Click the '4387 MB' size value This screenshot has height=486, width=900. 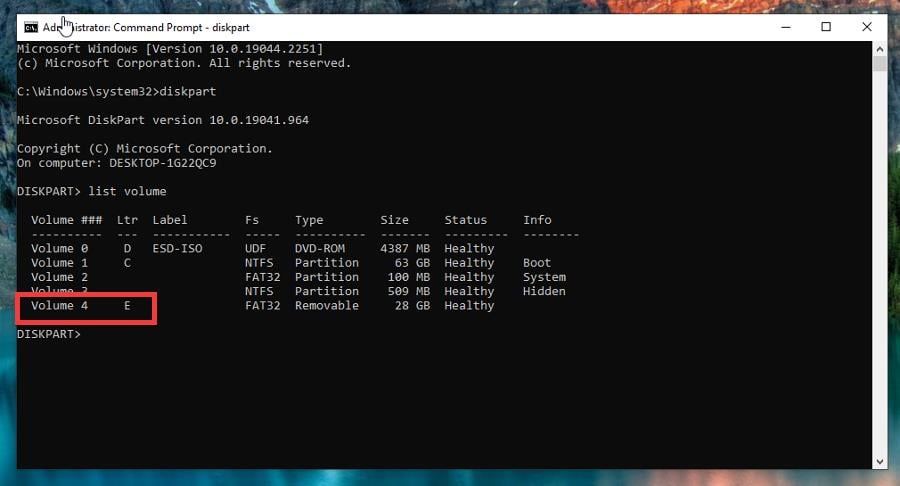pos(405,248)
